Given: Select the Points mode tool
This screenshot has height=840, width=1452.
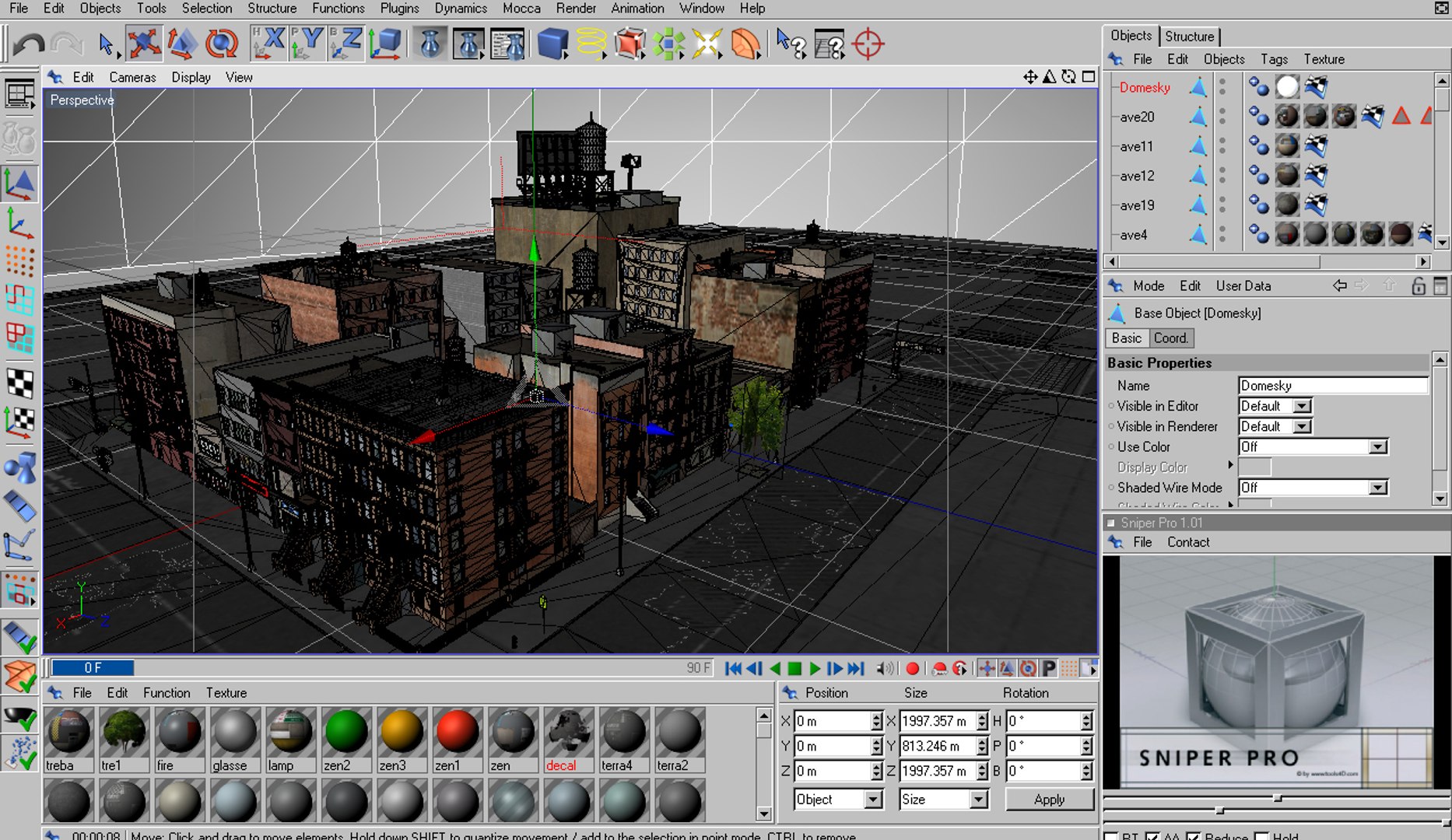Looking at the screenshot, I should click(x=19, y=260).
